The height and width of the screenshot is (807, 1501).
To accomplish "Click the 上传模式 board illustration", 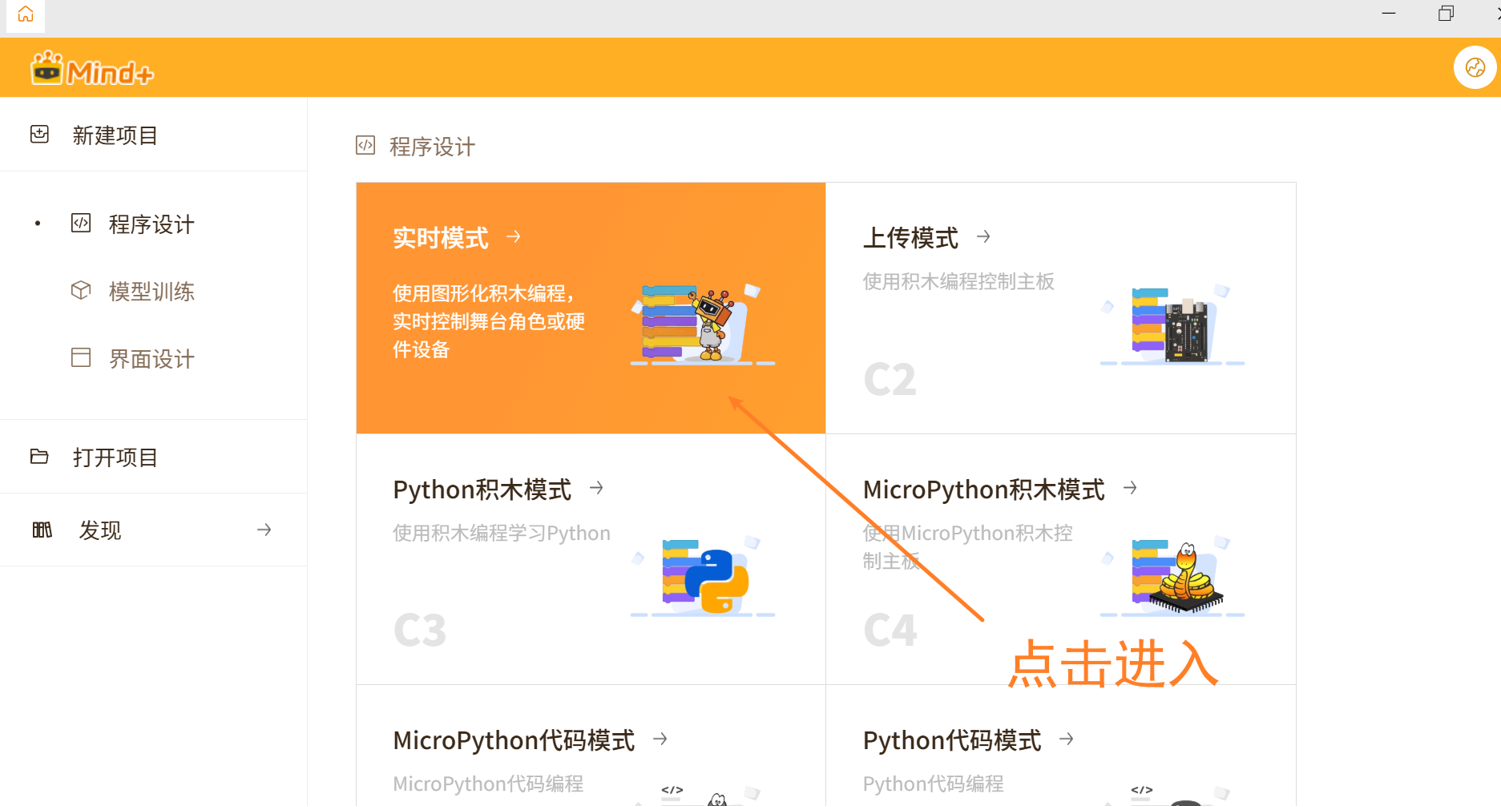I will click(x=1174, y=326).
